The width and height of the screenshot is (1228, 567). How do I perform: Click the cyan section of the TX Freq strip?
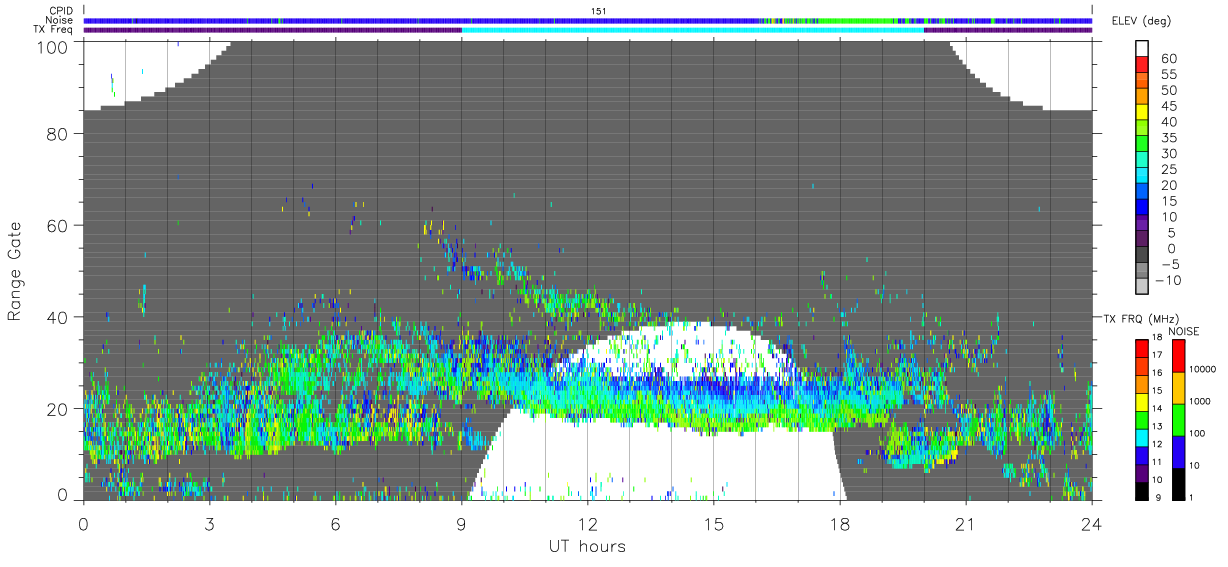[692, 30]
